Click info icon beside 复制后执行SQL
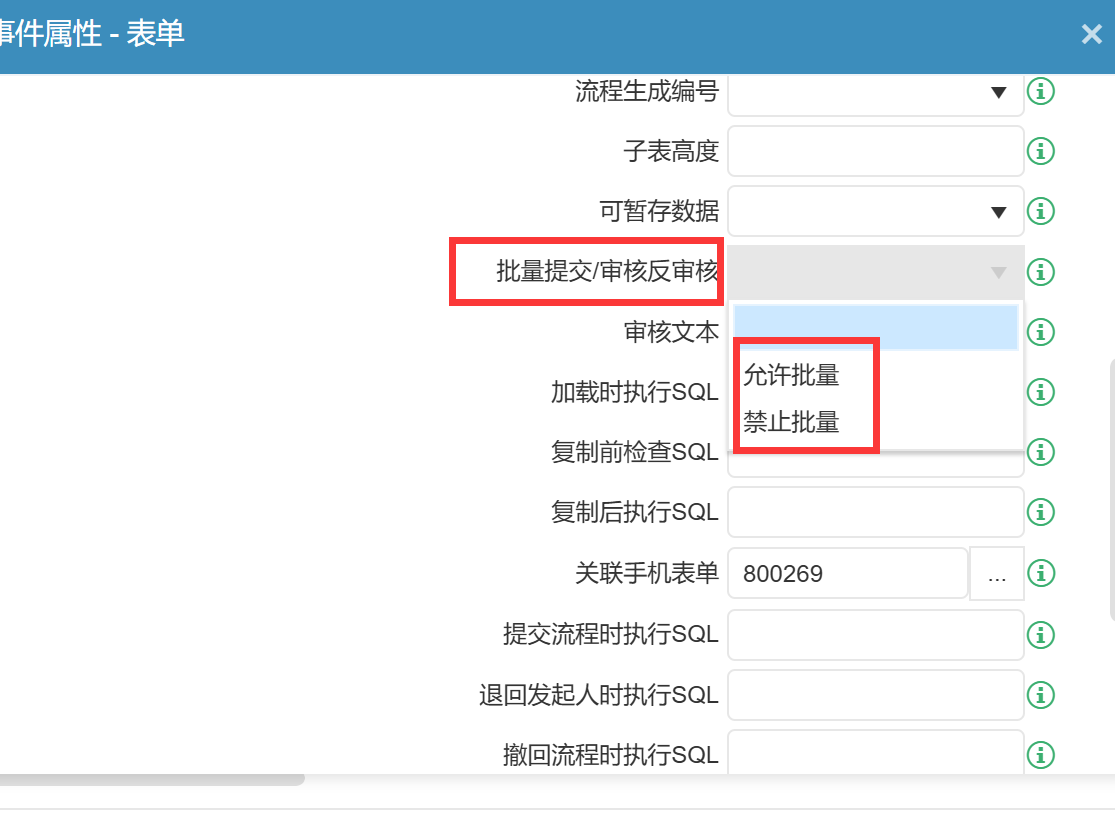The height and width of the screenshot is (824, 1115). pyautogui.click(x=1041, y=512)
